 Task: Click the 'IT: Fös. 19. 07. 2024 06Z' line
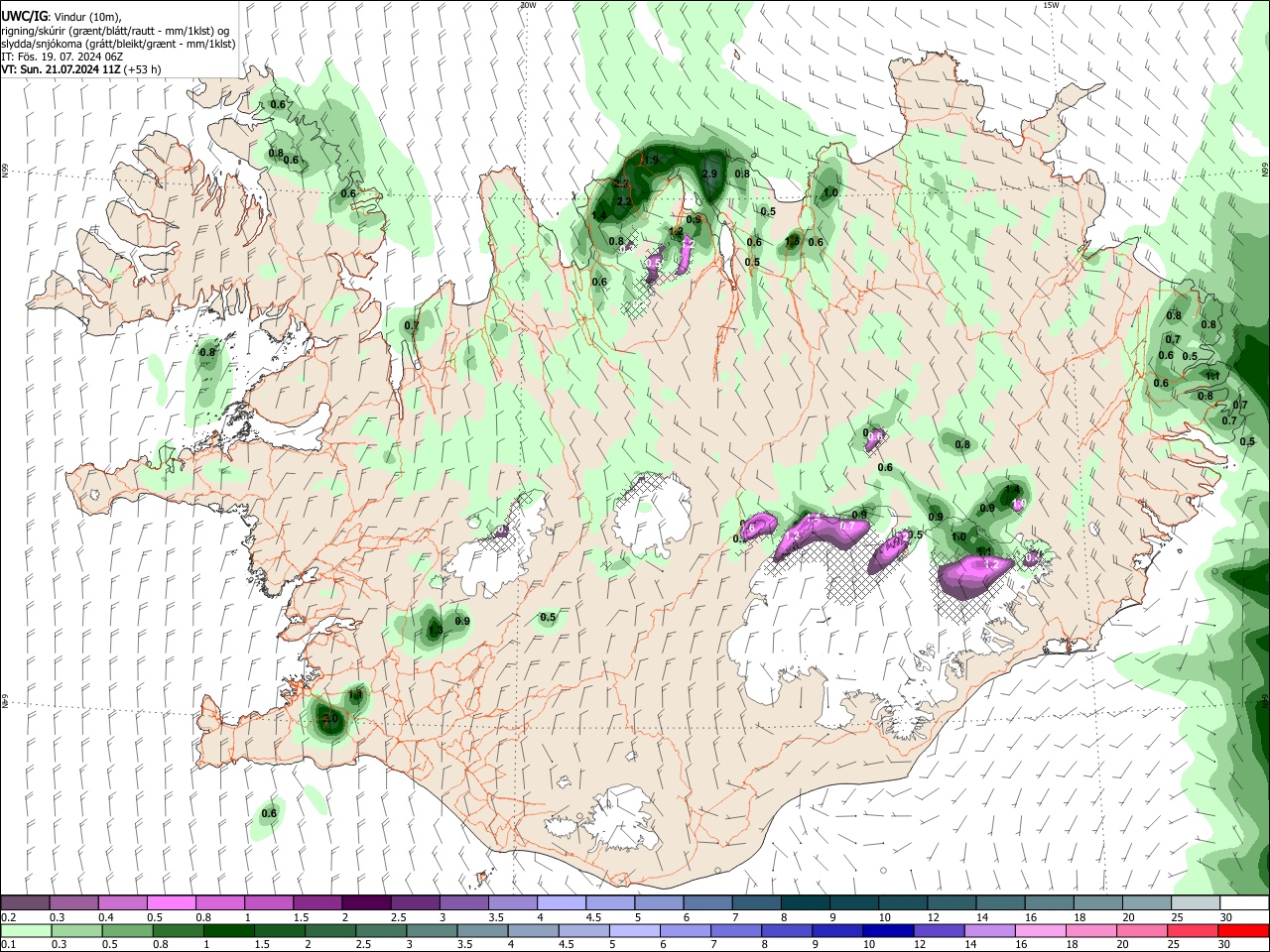[63, 57]
